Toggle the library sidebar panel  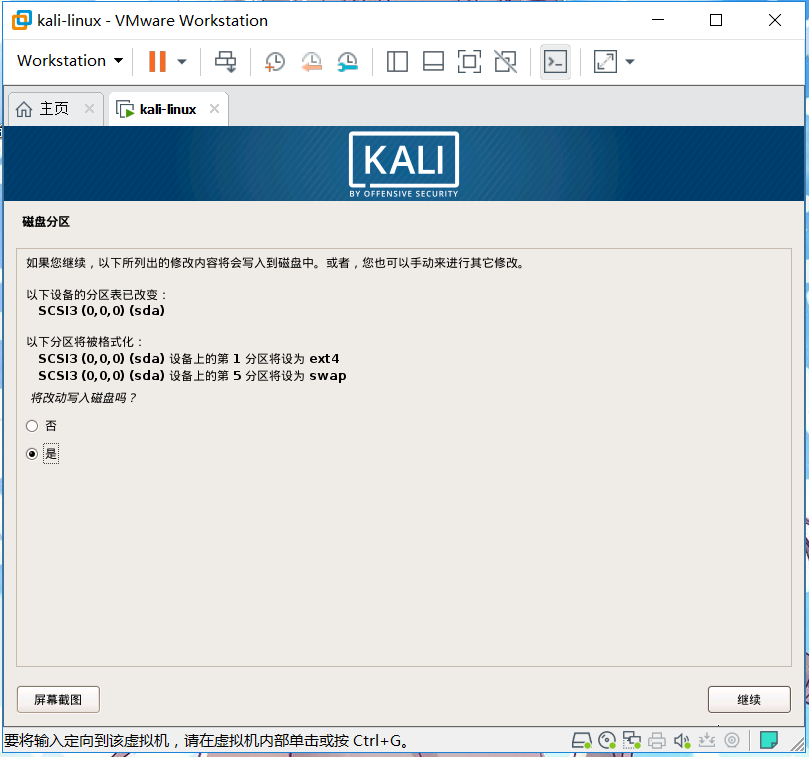(x=397, y=61)
